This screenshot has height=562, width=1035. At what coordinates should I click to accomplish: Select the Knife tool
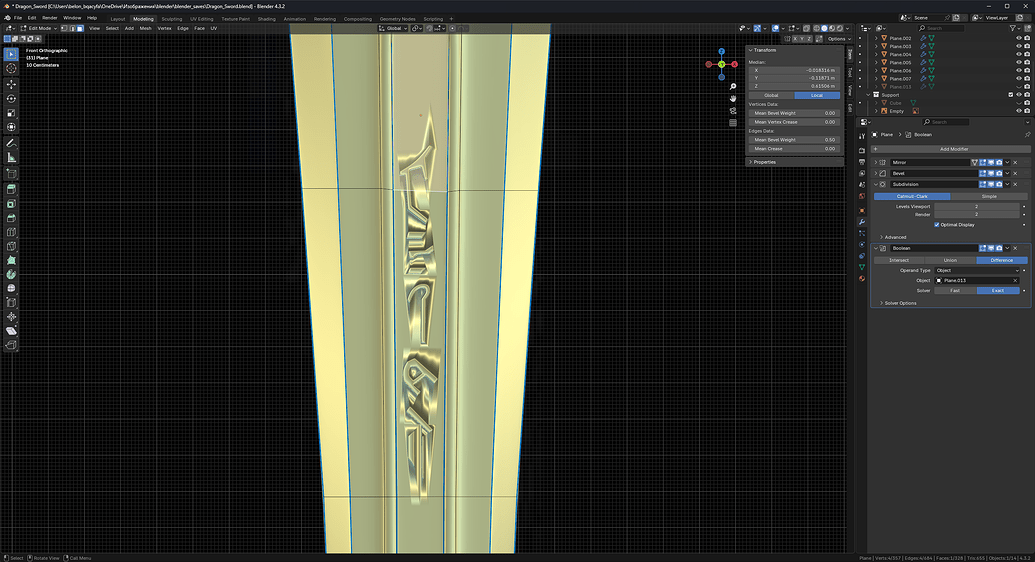(x=11, y=246)
